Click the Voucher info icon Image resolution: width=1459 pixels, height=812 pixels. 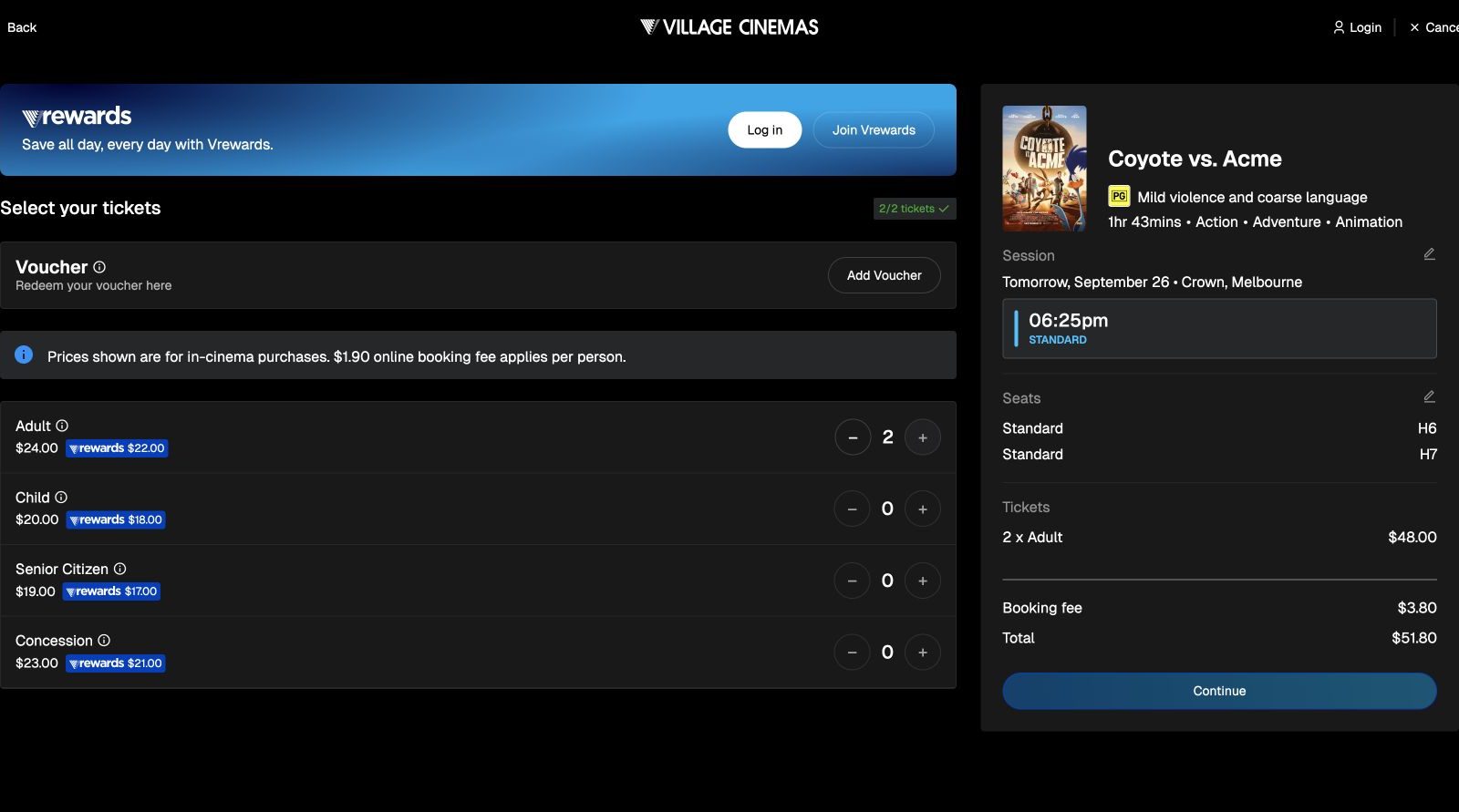tap(99, 267)
